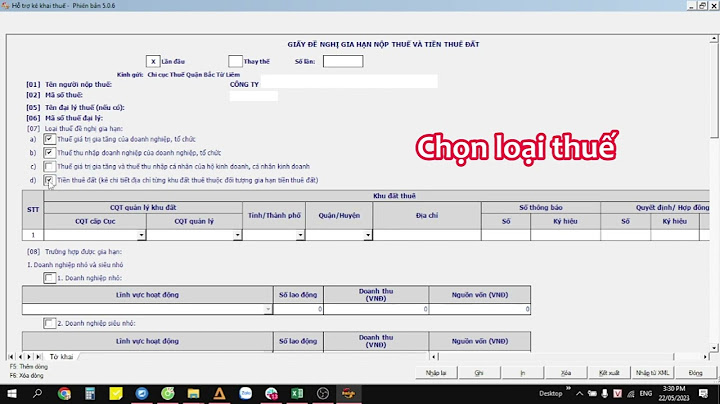Click 'Nhập từ XML' button
Image resolution: width=720 pixels, height=404 pixels.
pyautogui.click(x=652, y=373)
